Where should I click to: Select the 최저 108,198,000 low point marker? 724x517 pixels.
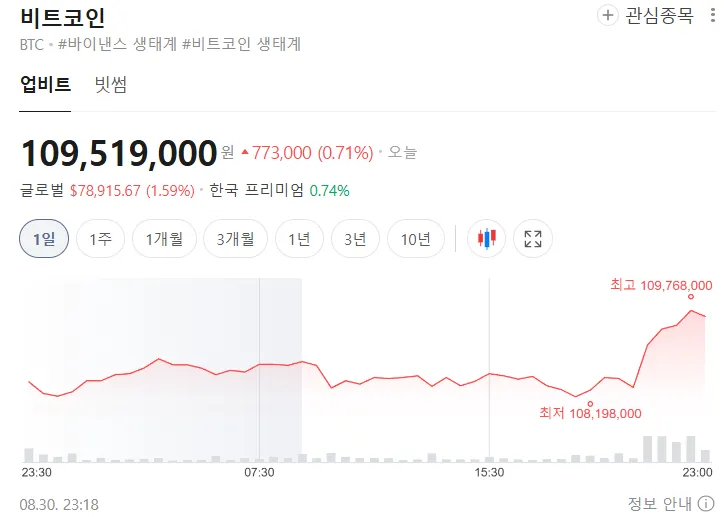point(590,404)
